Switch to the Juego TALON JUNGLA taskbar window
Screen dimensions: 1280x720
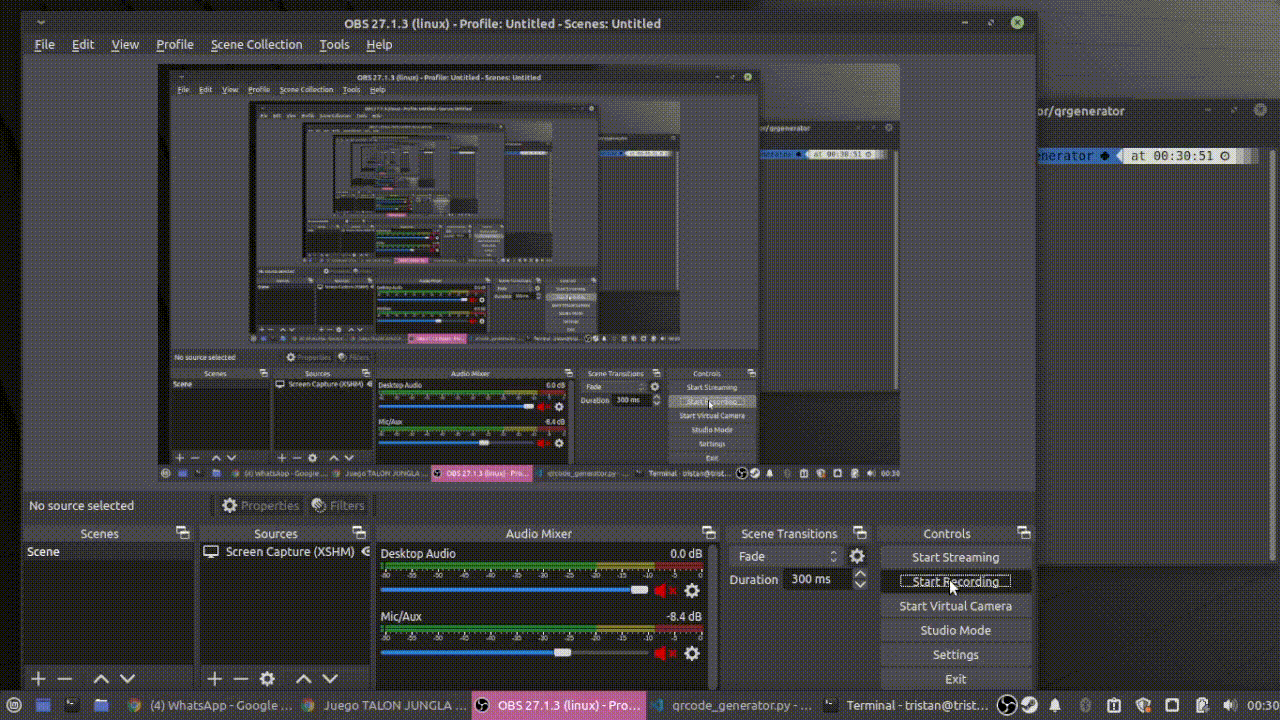coord(382,705)
